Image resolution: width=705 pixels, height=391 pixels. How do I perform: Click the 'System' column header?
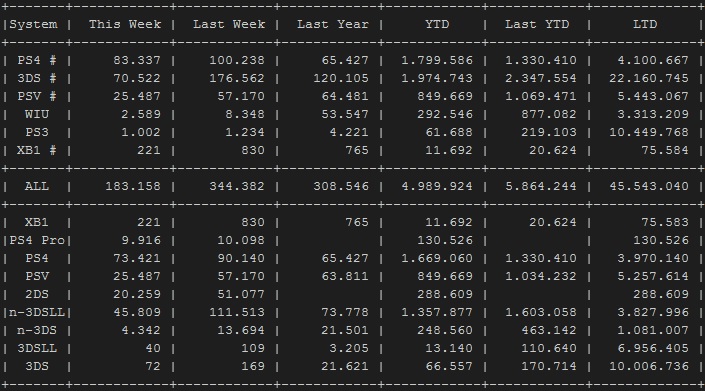tap(33, 24)
